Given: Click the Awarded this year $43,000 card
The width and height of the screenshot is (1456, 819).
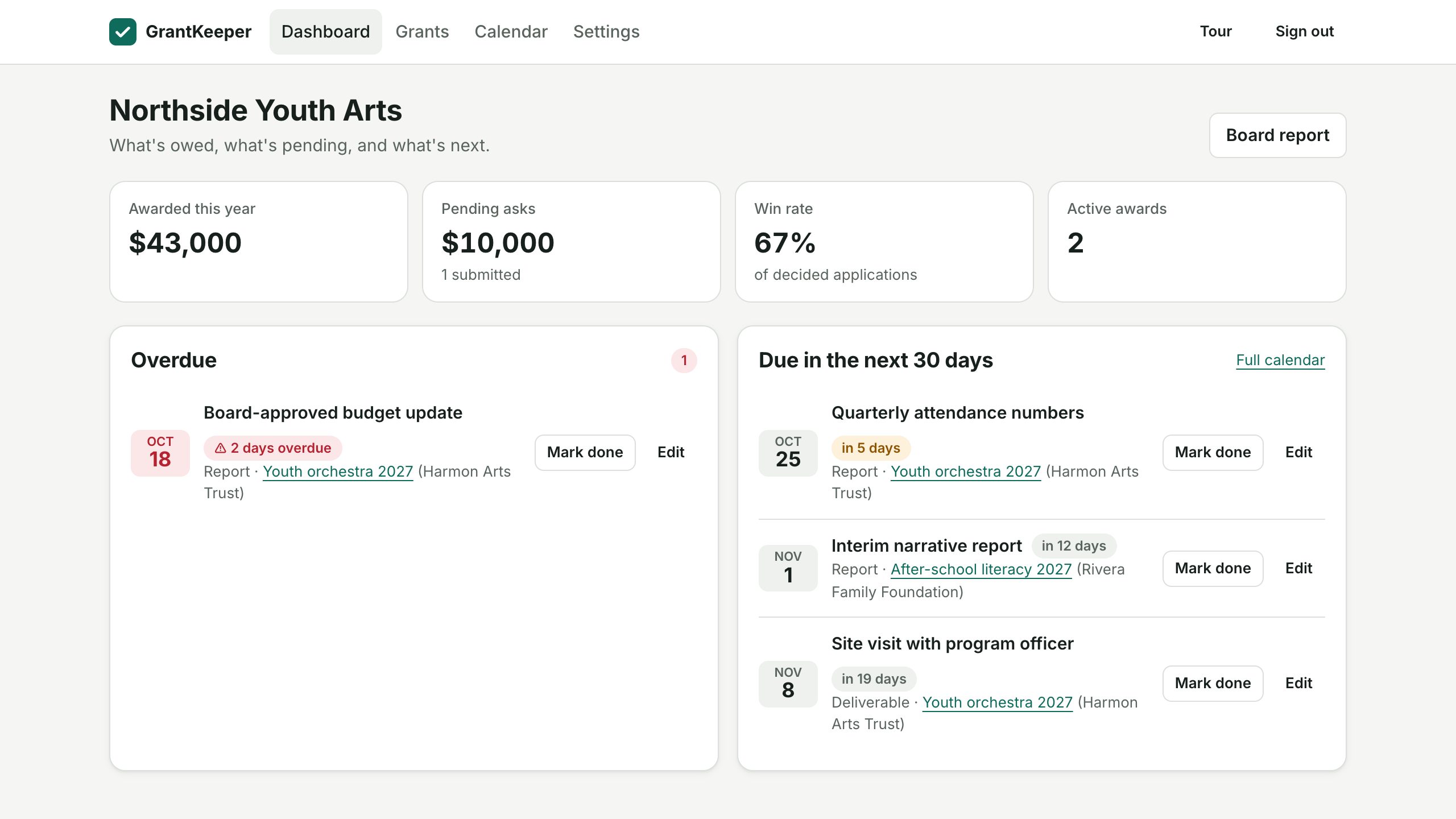Looking at the screenshot, I should (259, 242).
